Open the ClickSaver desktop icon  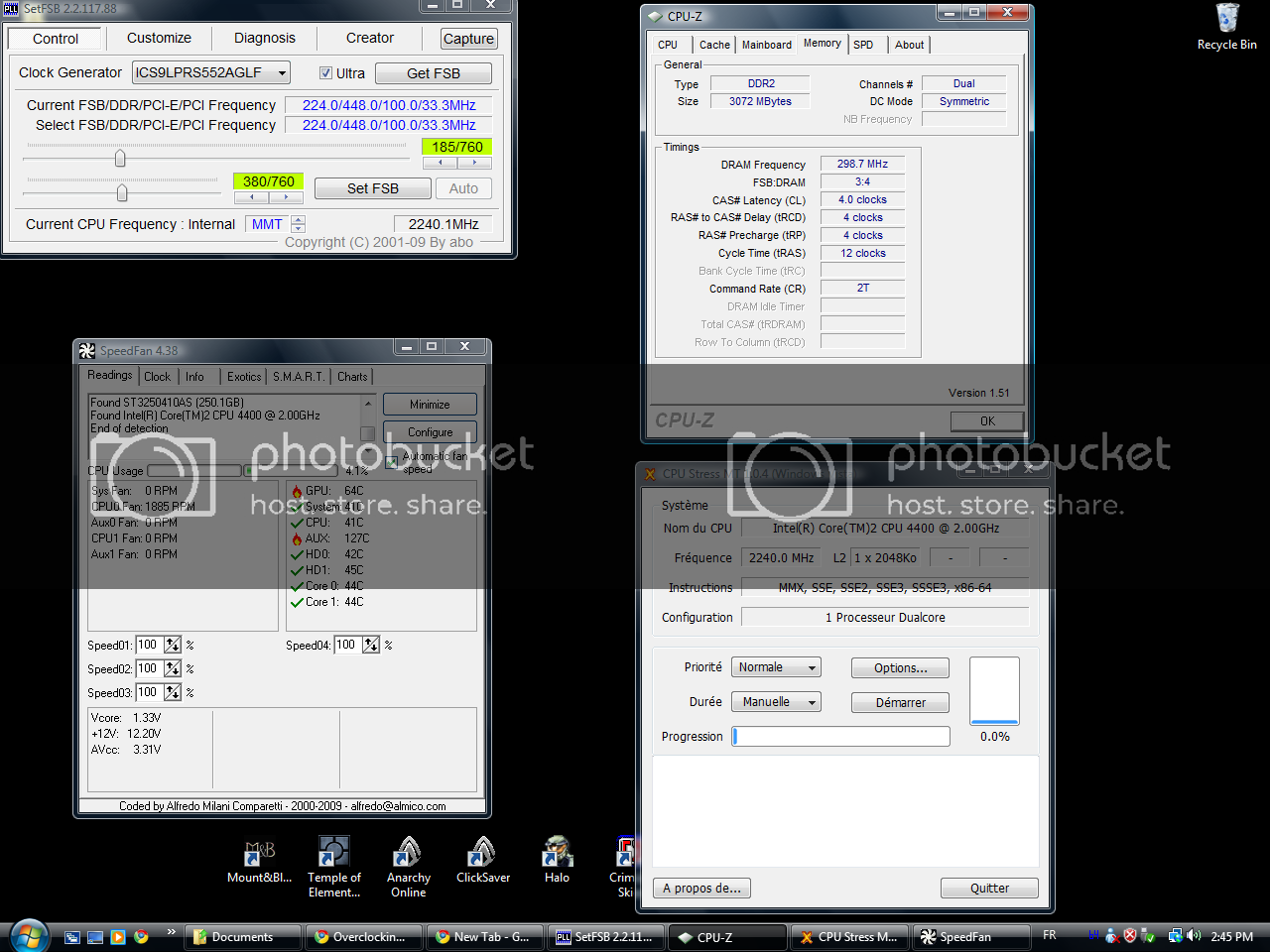tap(482, 853)
